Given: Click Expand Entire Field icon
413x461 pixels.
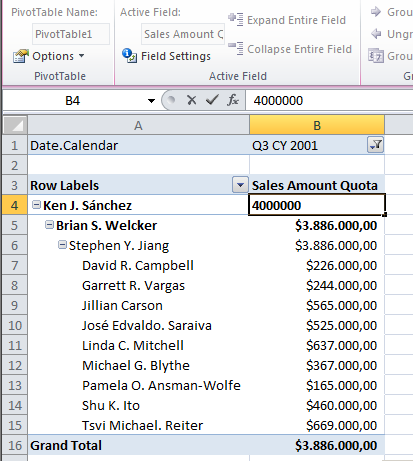Looking at the screenshot, I should (236, 19).
